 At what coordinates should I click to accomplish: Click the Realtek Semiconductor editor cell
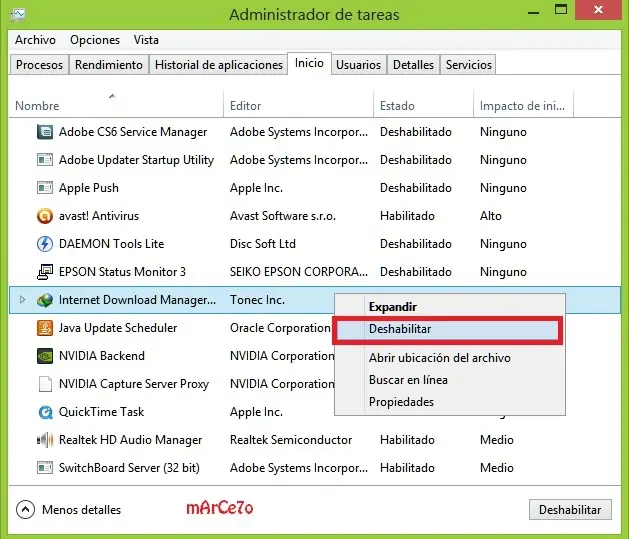(291, 440)
